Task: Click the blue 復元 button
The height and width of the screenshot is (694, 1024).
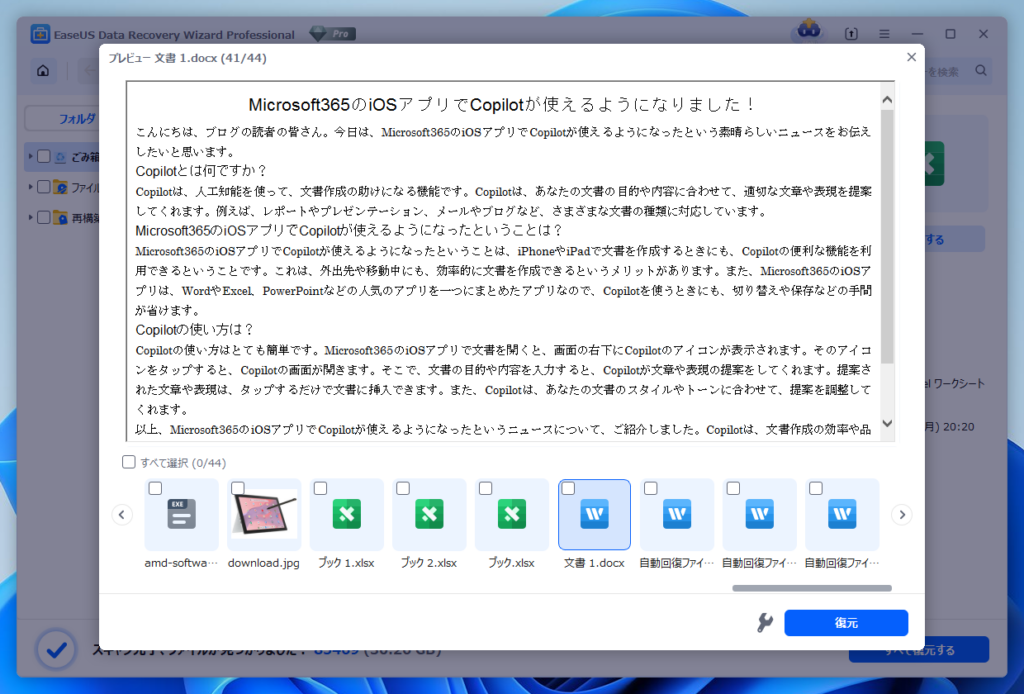Action: (846, 623)
